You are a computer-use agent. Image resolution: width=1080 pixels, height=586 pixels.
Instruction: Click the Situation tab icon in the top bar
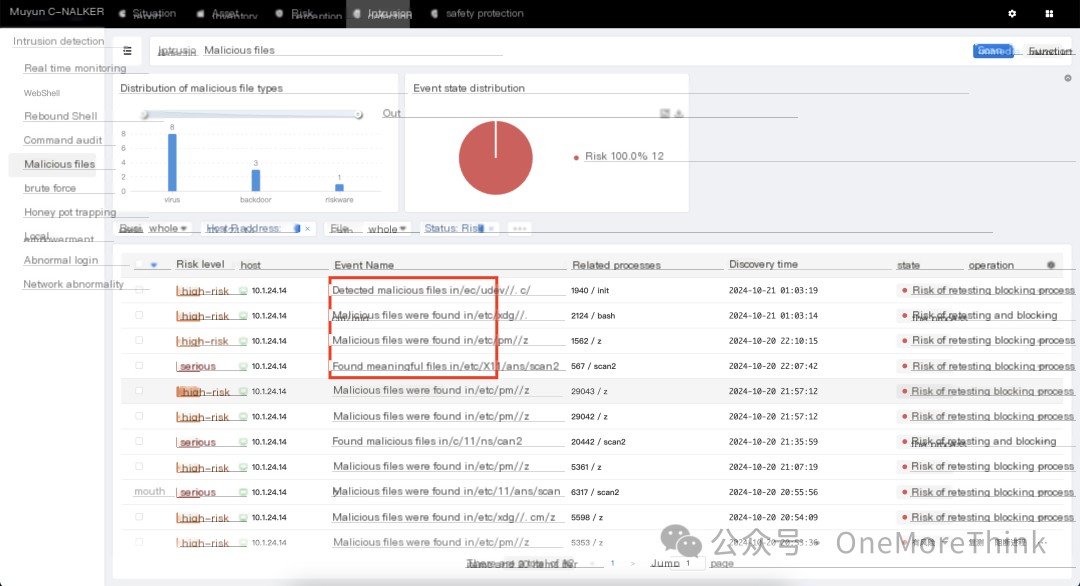123,14
